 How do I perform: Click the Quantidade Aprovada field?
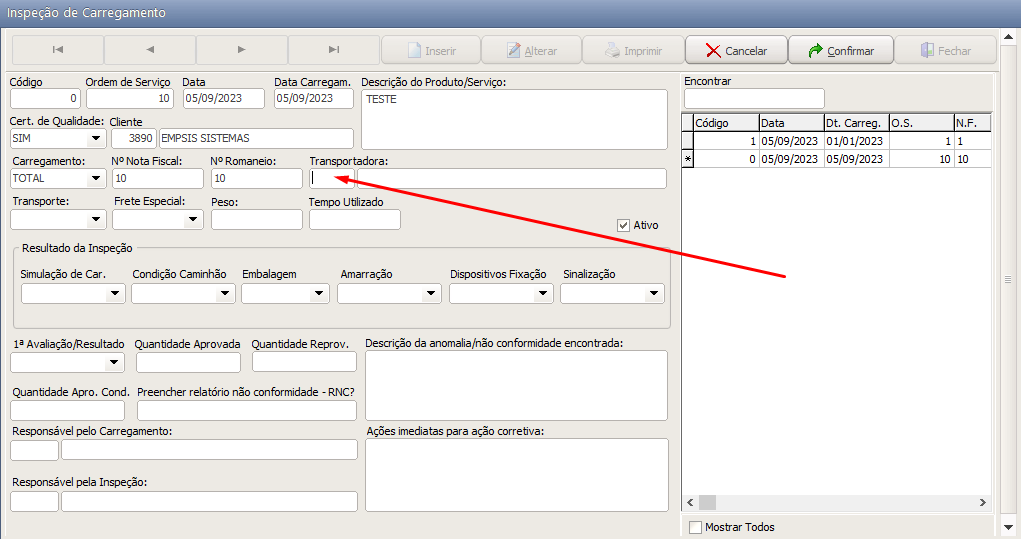point(188,362)
